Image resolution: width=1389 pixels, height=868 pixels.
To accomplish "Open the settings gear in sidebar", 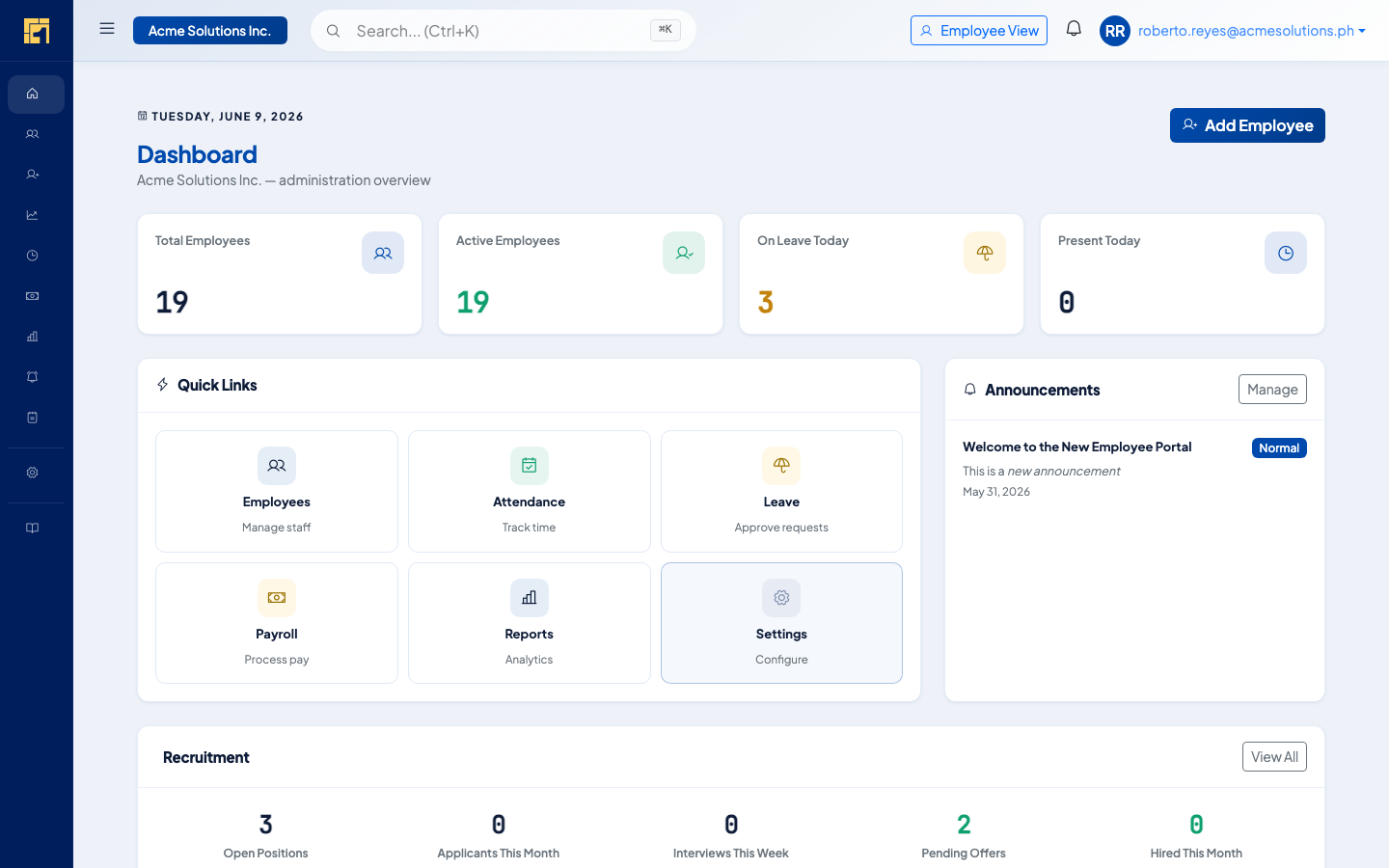I will 33,473.
